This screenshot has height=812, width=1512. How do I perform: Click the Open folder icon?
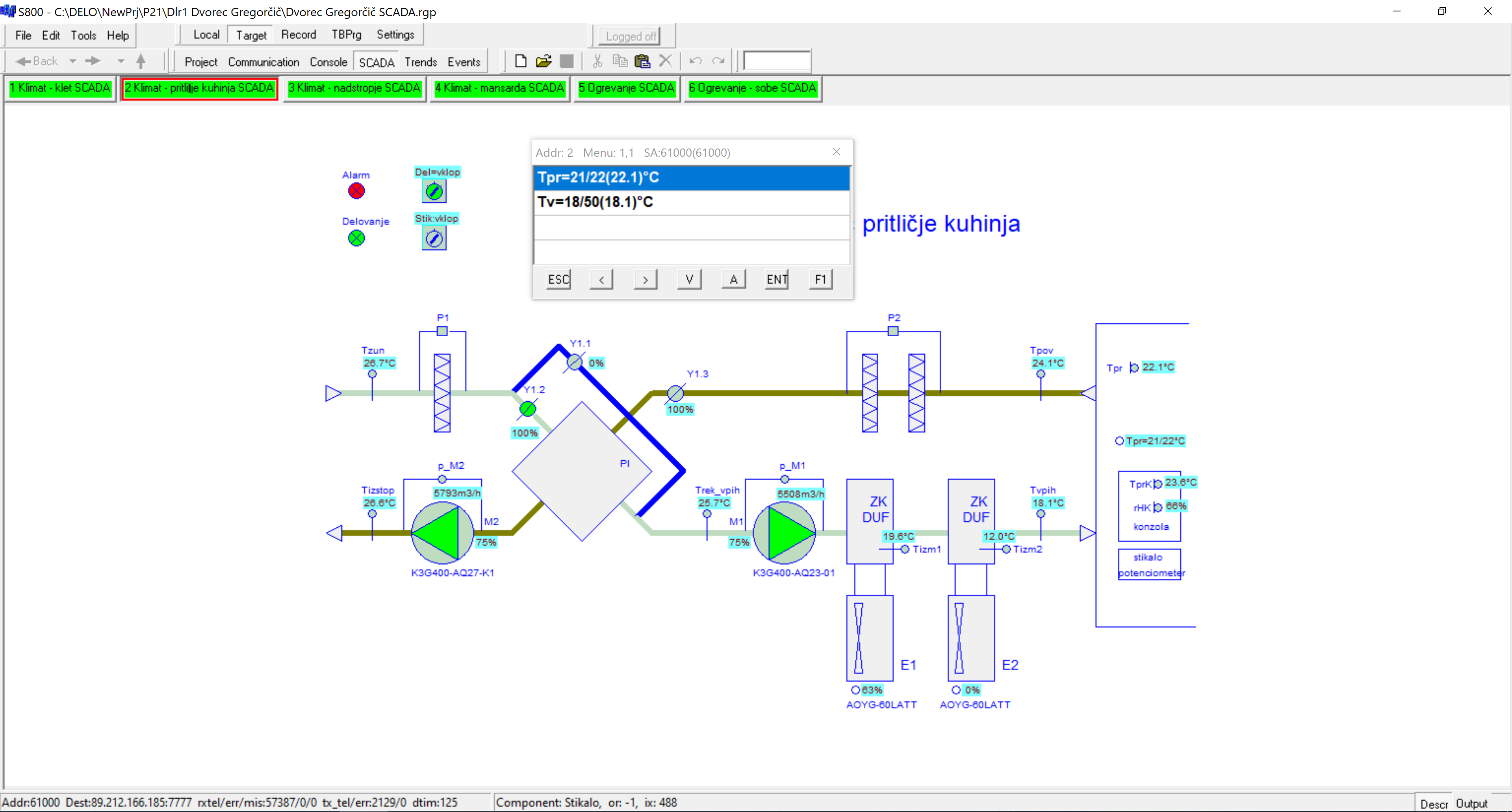coord(544,61)
